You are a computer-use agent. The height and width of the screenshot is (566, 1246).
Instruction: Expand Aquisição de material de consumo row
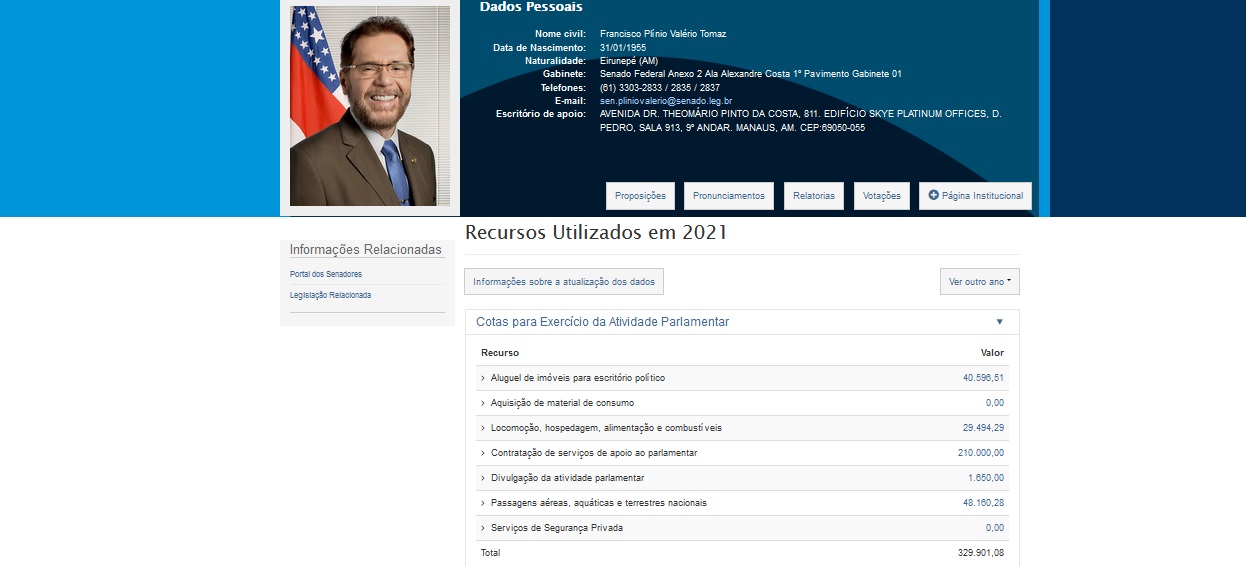[483, 403]
